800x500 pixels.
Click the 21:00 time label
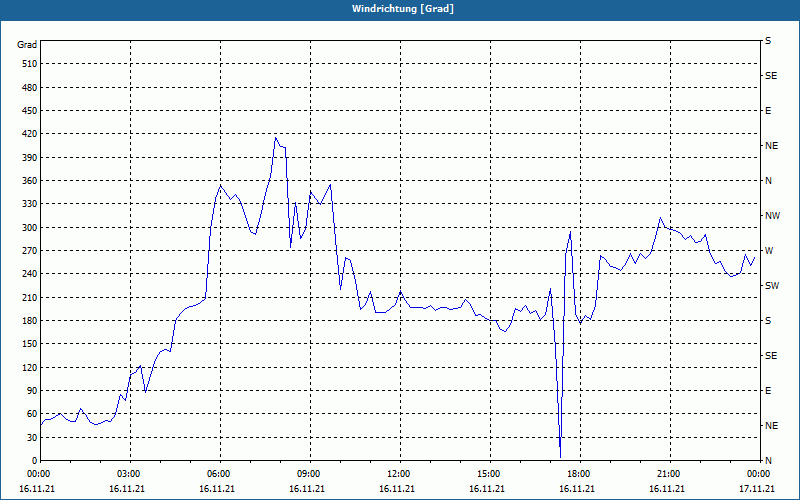point(669,473)
